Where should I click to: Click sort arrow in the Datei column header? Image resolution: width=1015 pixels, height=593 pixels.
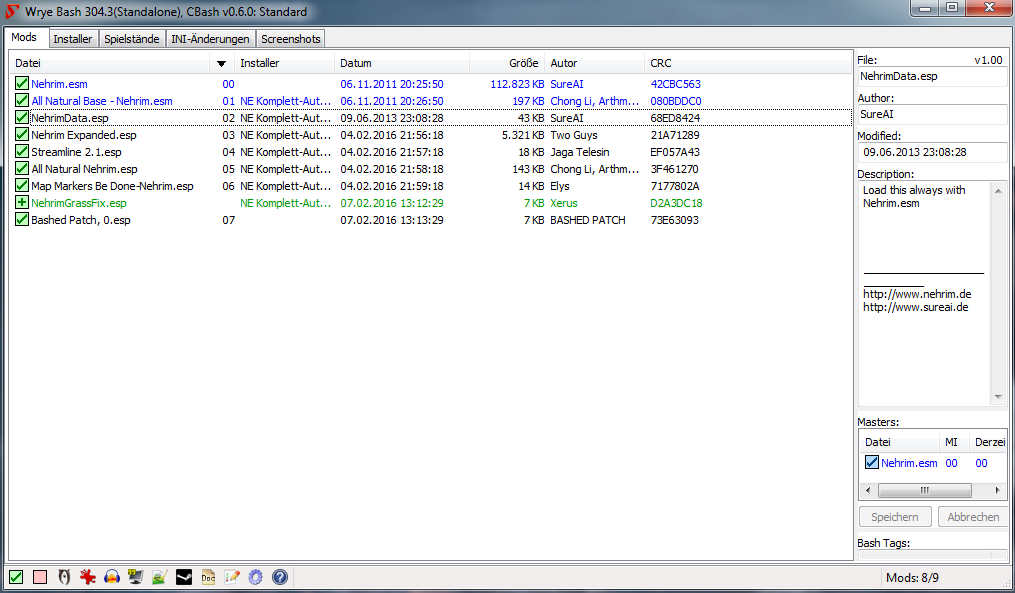pos(221,64)
